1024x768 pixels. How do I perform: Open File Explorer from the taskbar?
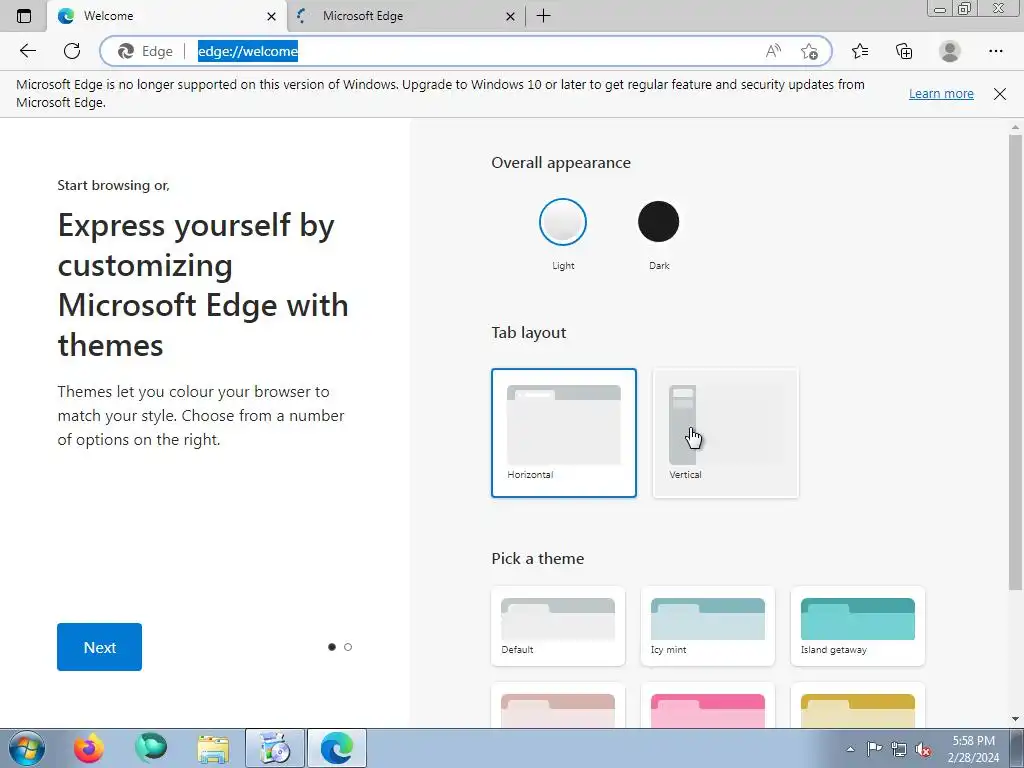pyautogui.click(x=213, y=748)
